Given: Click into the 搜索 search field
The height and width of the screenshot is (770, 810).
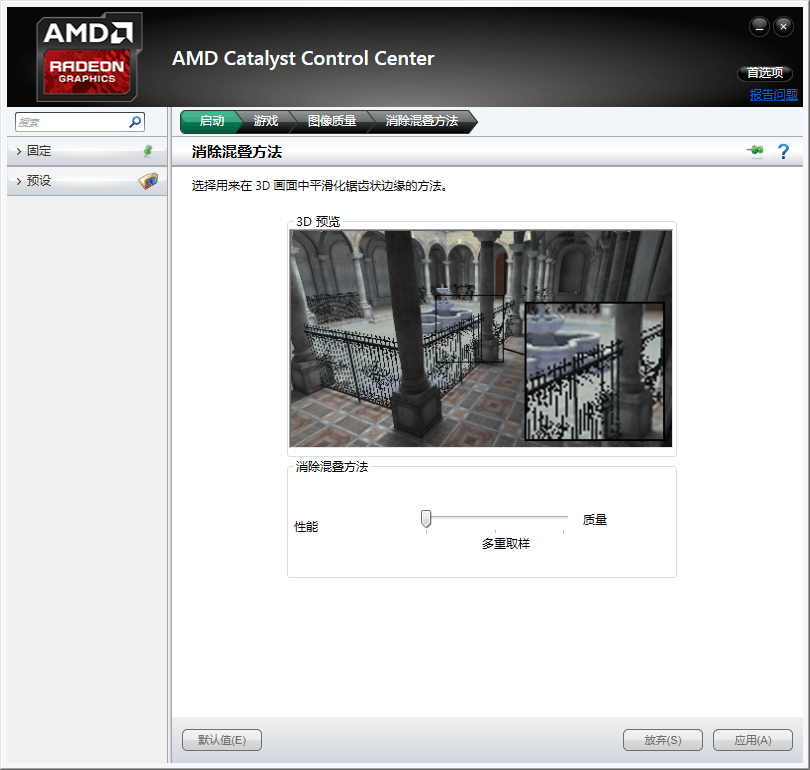Looking at the screenshot, I should tap(70, 122).
